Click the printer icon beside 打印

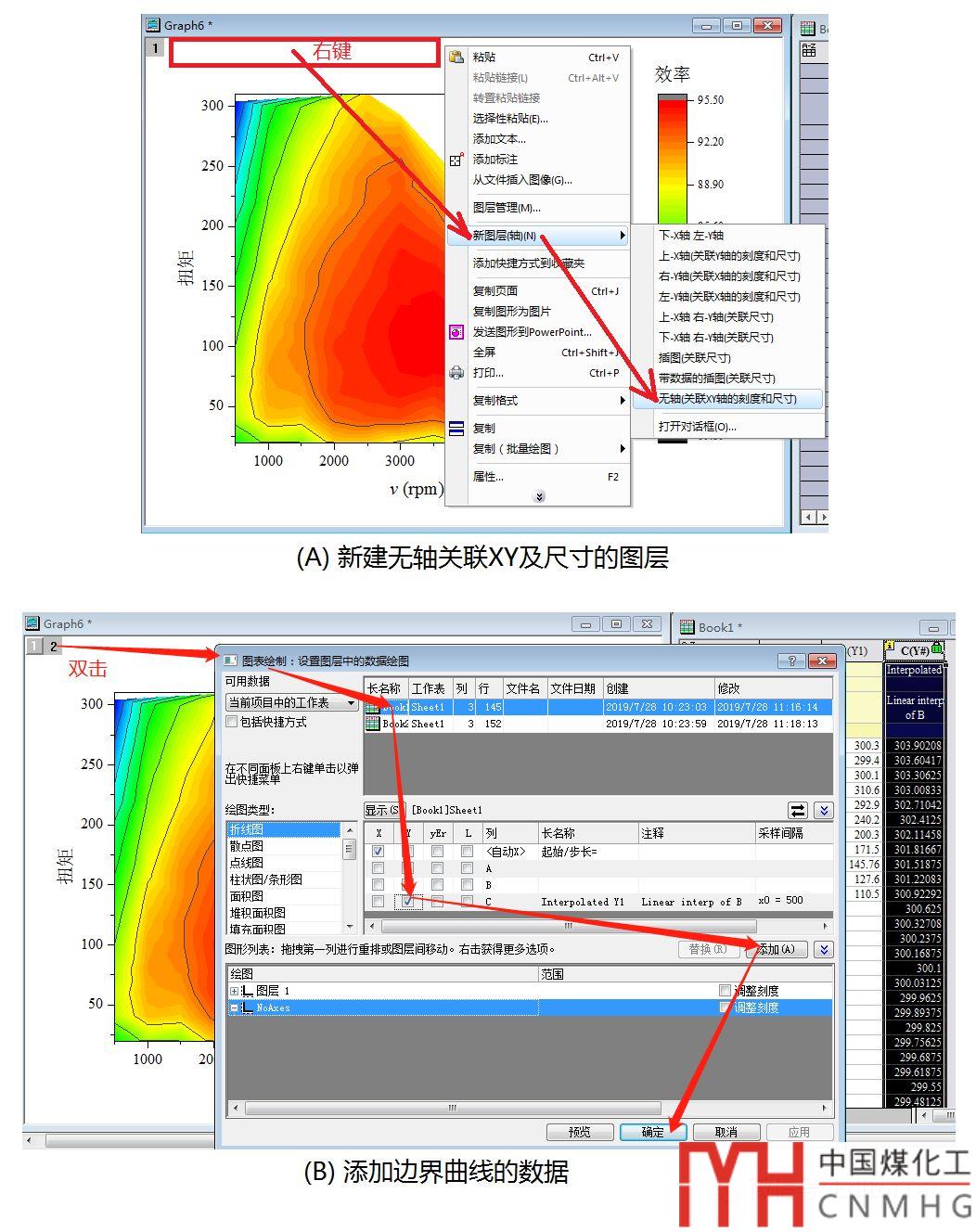click(456, 373)
